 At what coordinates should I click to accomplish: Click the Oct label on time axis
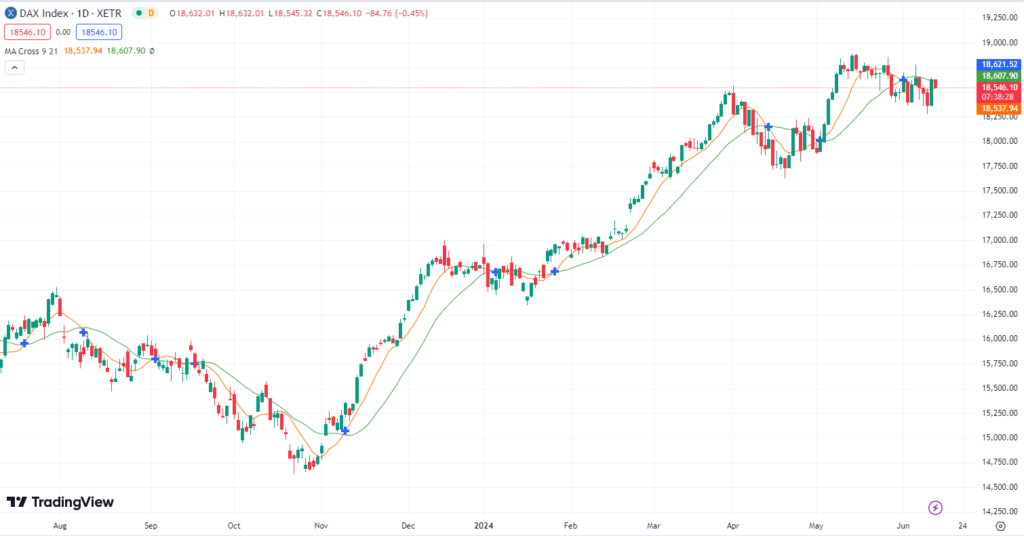tap(234, 526)
